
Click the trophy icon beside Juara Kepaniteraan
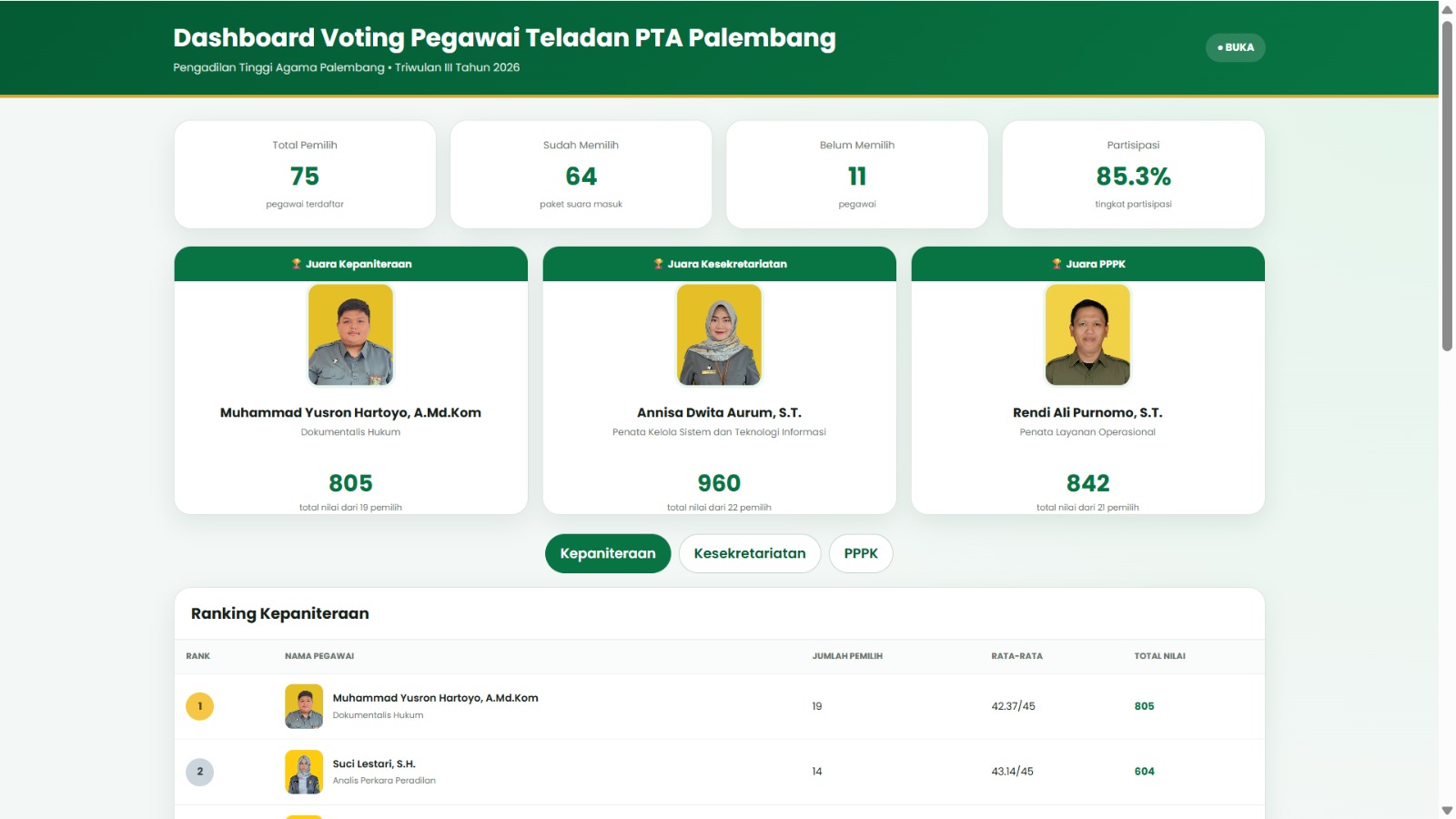point(297,264)
